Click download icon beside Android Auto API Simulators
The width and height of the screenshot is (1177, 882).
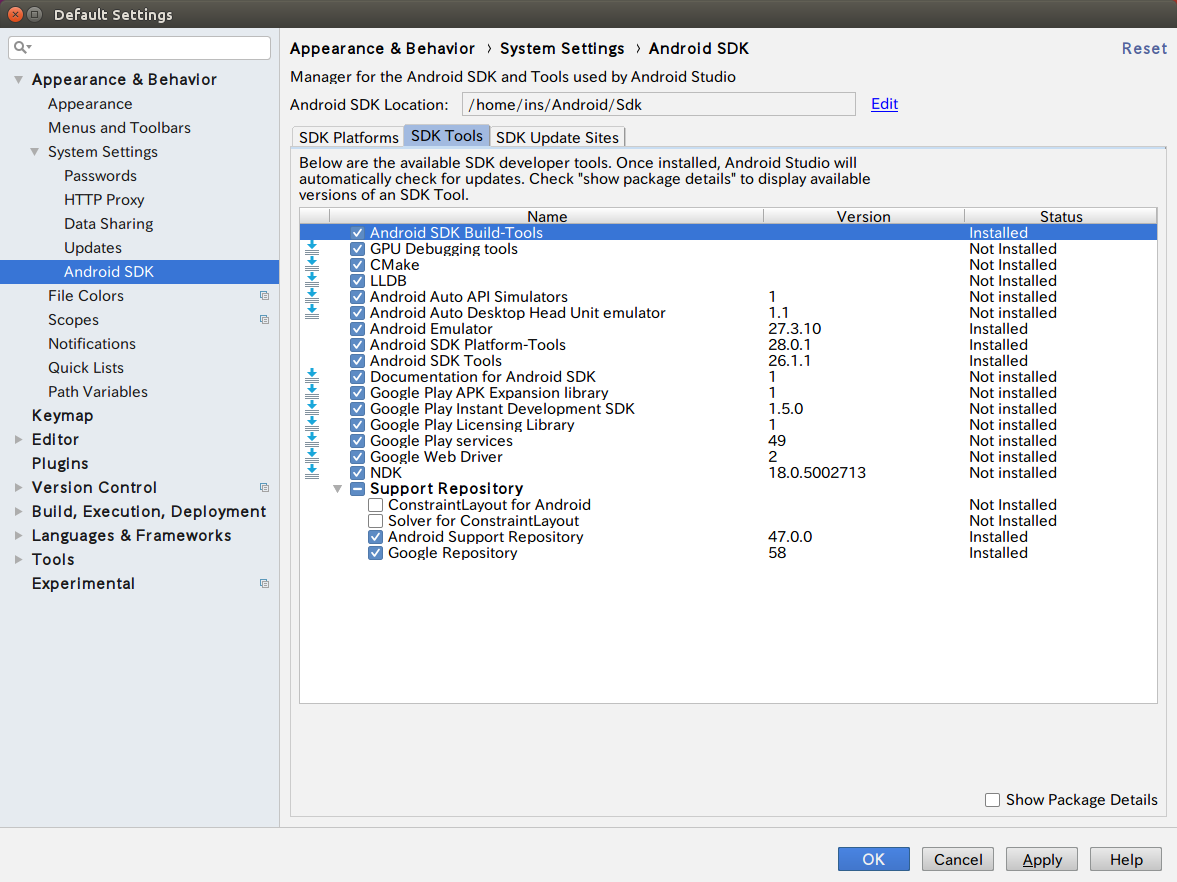pyautogui.click(x=312, y=297)
